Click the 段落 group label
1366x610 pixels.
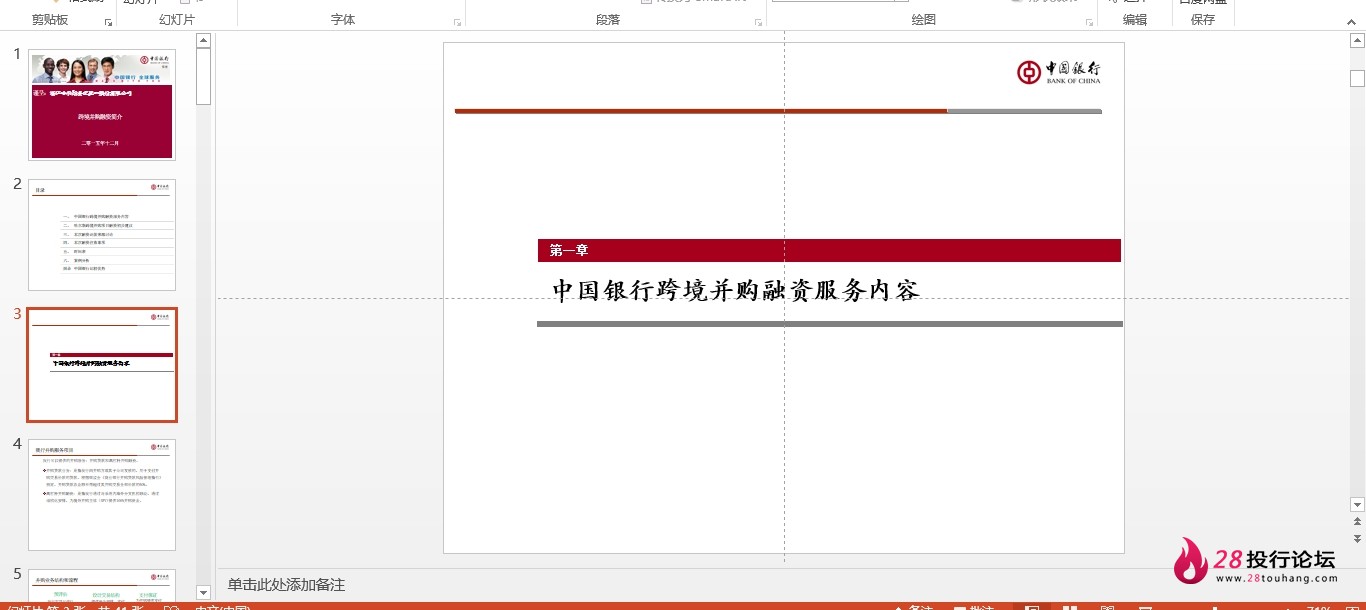(x=608, y=20)
